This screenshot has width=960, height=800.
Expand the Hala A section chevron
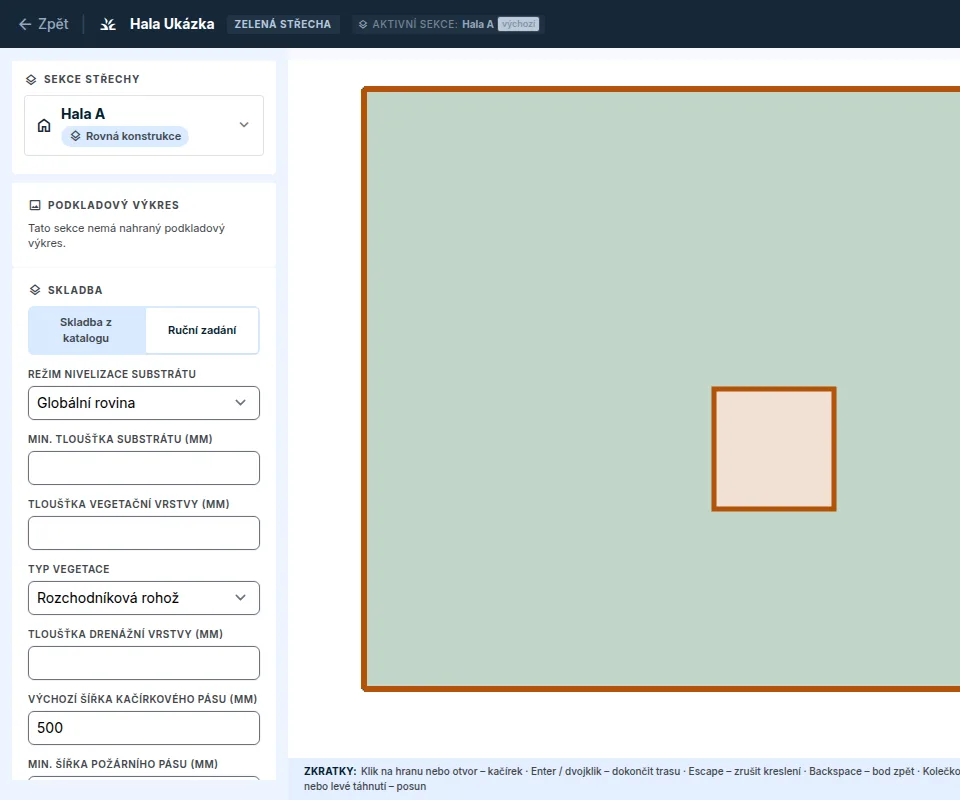pos(244,125)
